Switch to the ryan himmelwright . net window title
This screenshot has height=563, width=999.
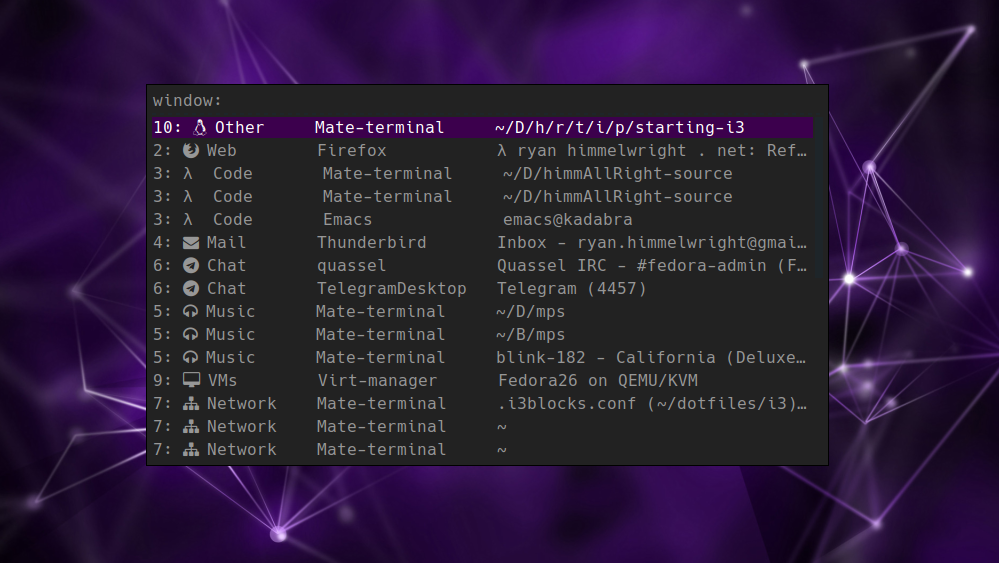point(651,151)
